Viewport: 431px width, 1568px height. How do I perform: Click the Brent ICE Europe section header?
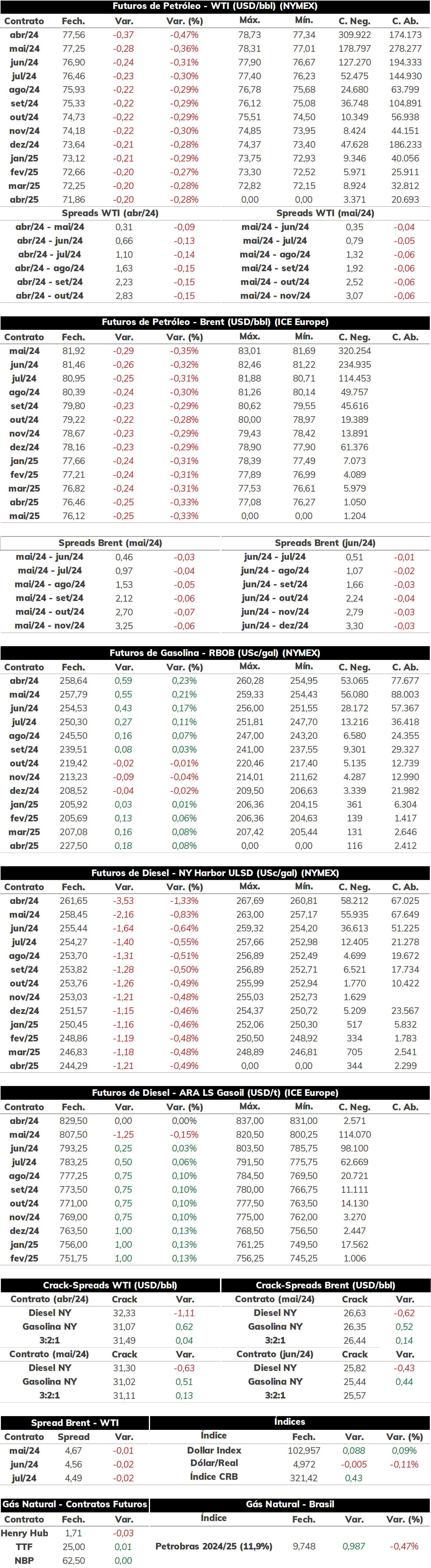215,322
